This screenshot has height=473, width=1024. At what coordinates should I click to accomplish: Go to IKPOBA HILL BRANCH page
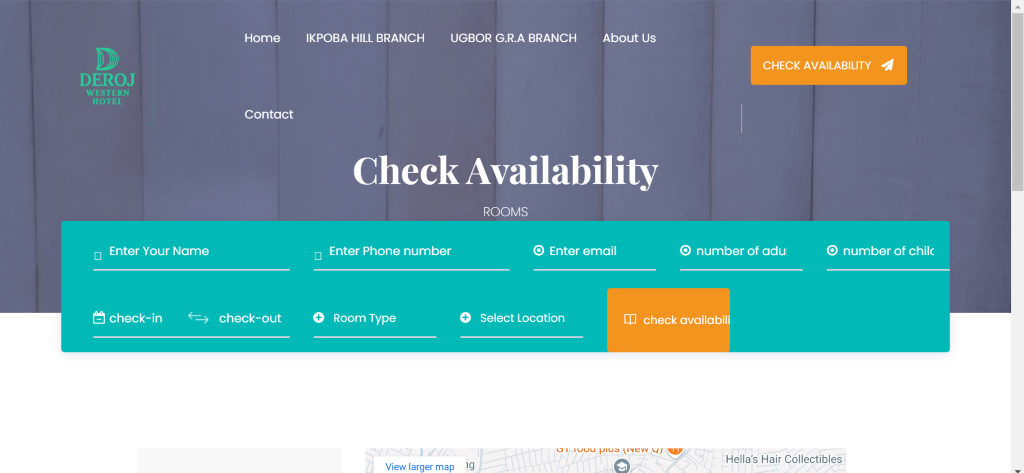[x=365, y=38]
